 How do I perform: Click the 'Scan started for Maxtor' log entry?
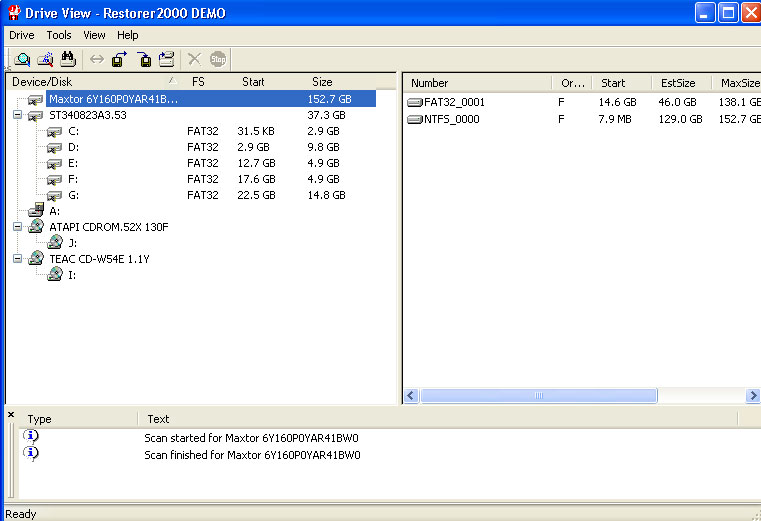[x=251, y=438]
